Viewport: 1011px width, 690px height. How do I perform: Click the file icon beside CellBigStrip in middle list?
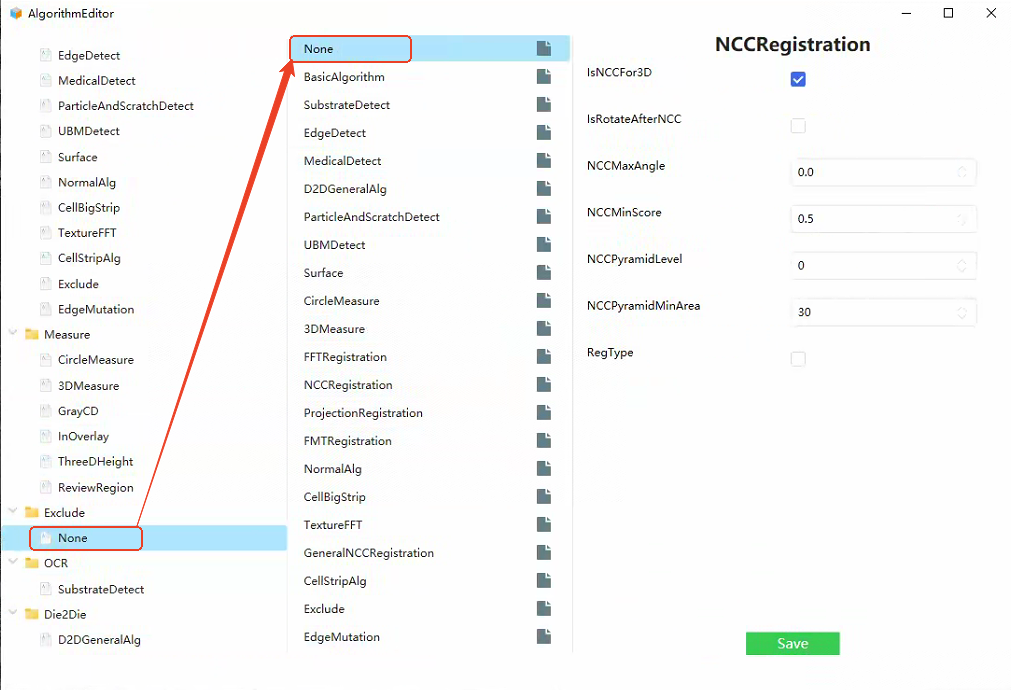(x=544, y=497)
